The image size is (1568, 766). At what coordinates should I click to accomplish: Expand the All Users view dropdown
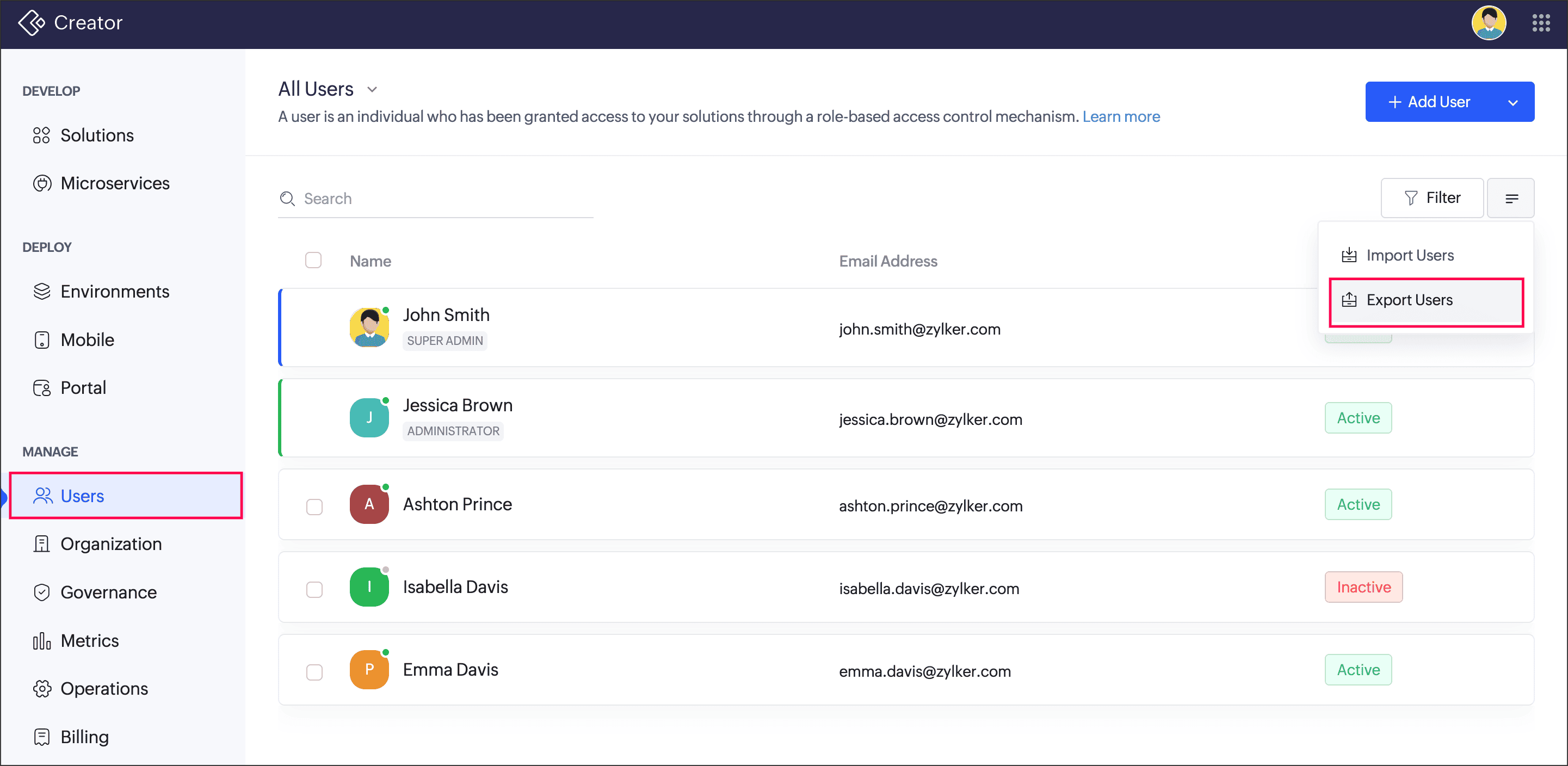pyautogui.click(x=372, y=89)
